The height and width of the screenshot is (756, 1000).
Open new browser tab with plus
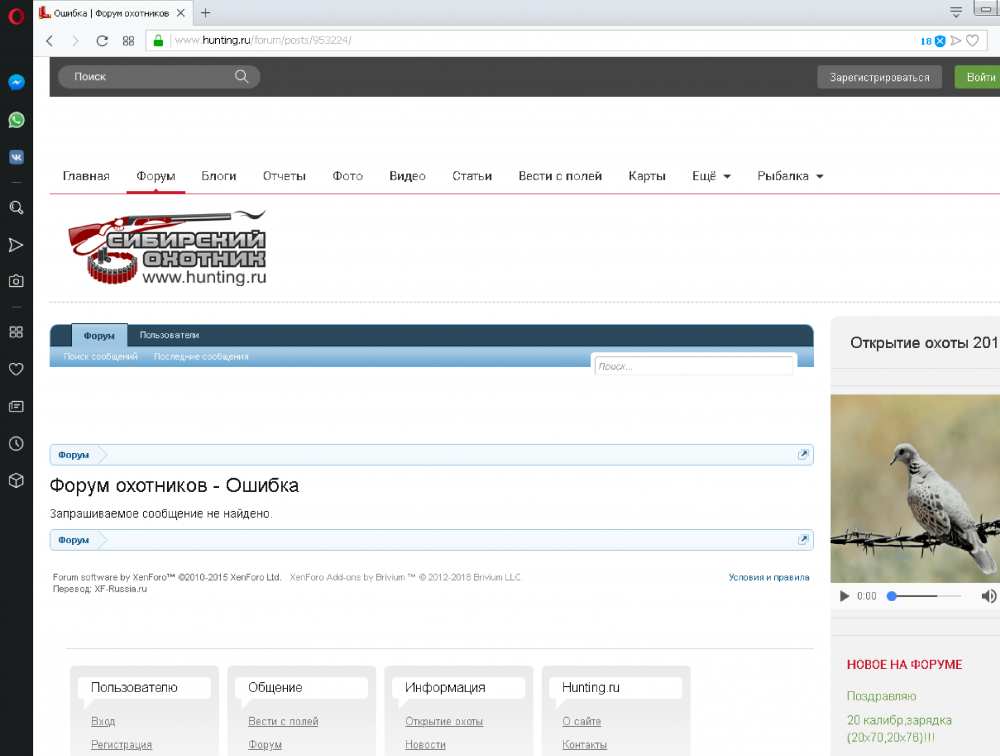point(206,13)
